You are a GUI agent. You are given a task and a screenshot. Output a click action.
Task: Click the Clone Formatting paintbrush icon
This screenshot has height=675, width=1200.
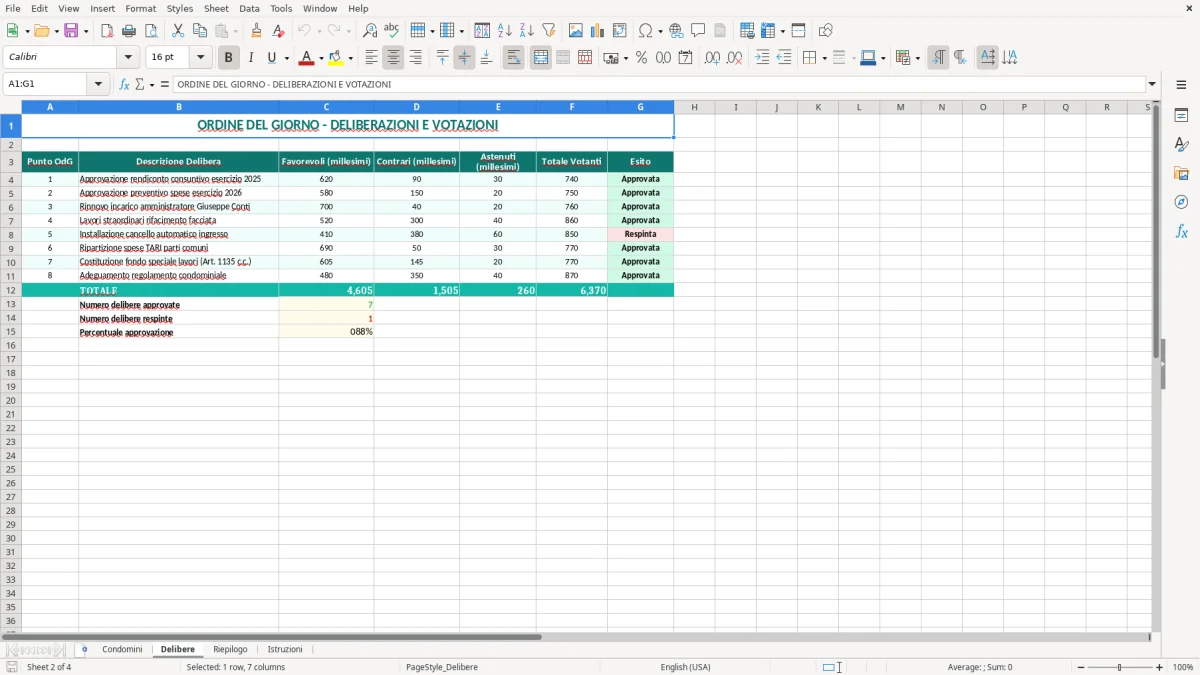click(256, 31)
